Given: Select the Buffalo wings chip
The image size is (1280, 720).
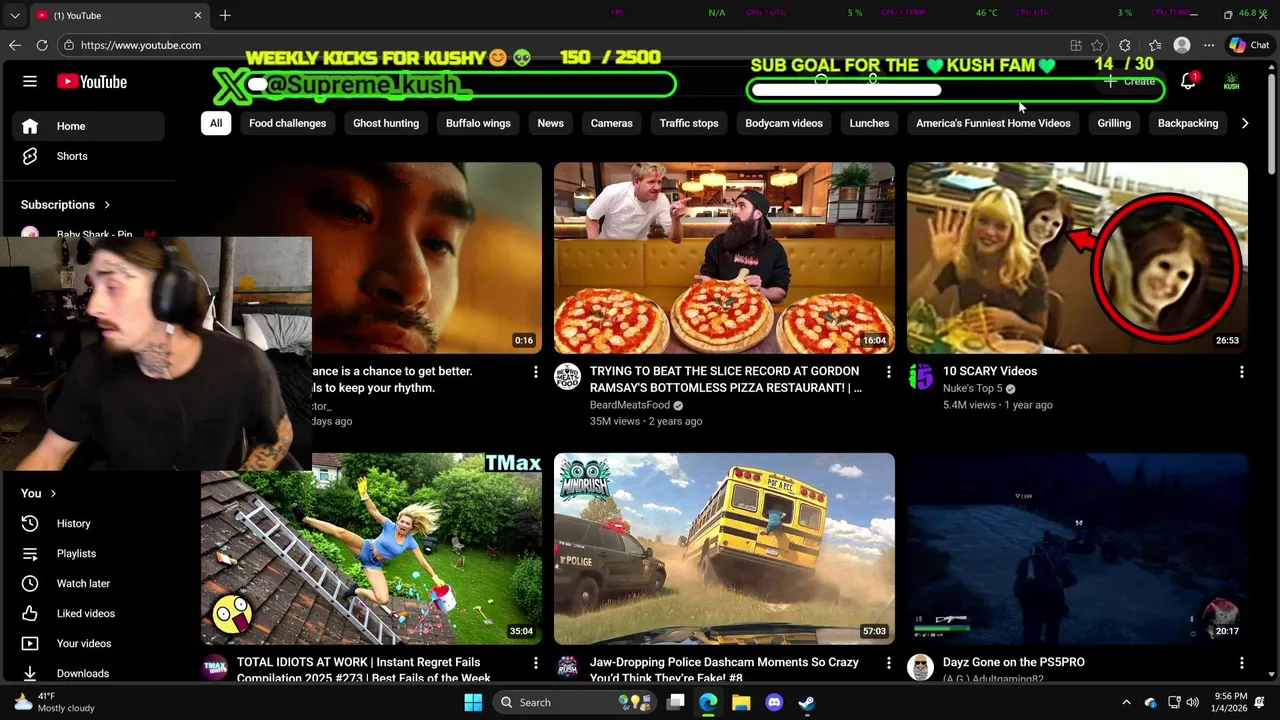Looking at the screenshot, I should pyautogui.click(x=478, y=123).
